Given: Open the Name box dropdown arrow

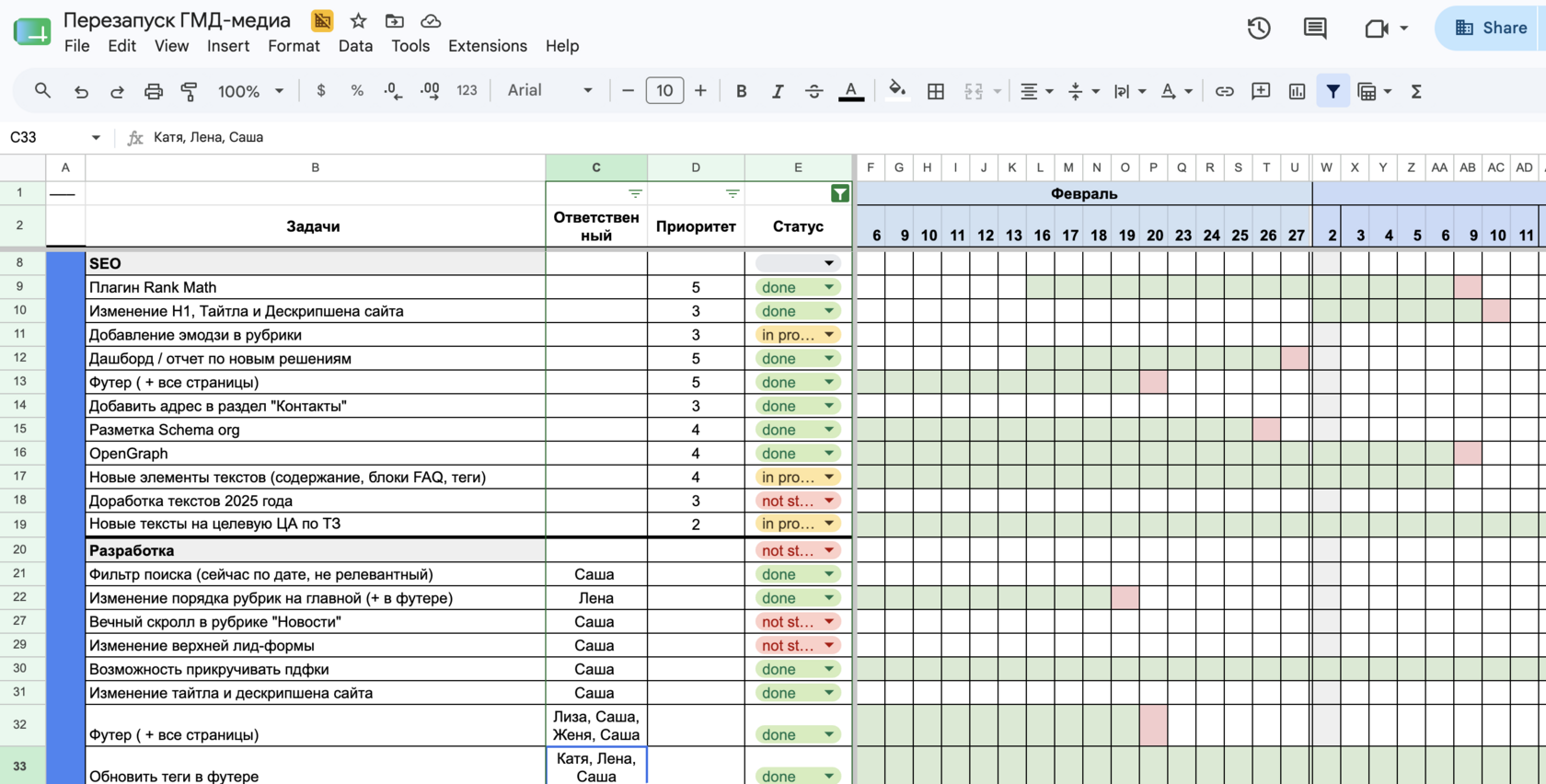Looking at the screenshot, I should [x=96, y=138].
